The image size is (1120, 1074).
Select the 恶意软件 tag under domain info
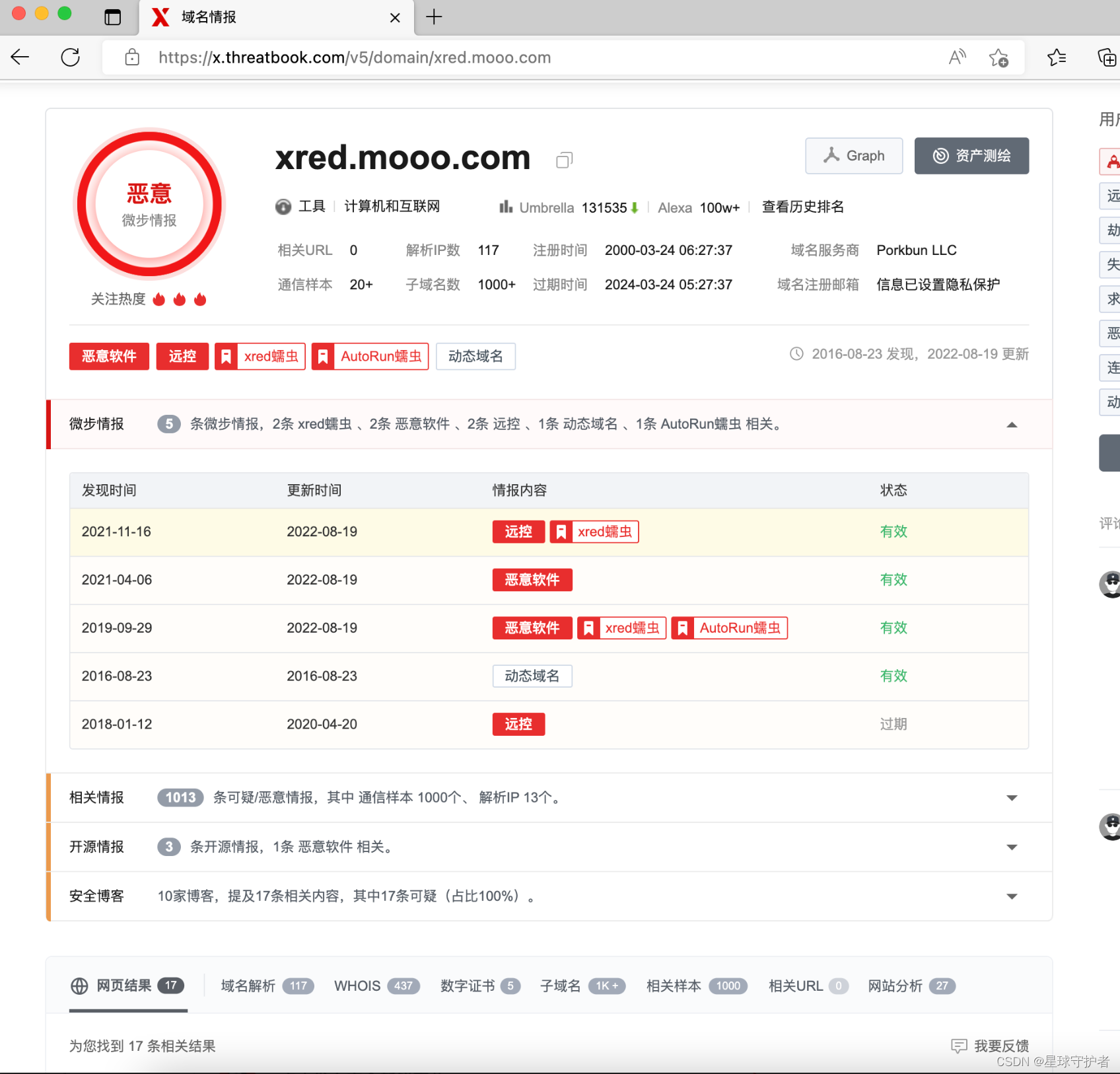tap(109, 357)
